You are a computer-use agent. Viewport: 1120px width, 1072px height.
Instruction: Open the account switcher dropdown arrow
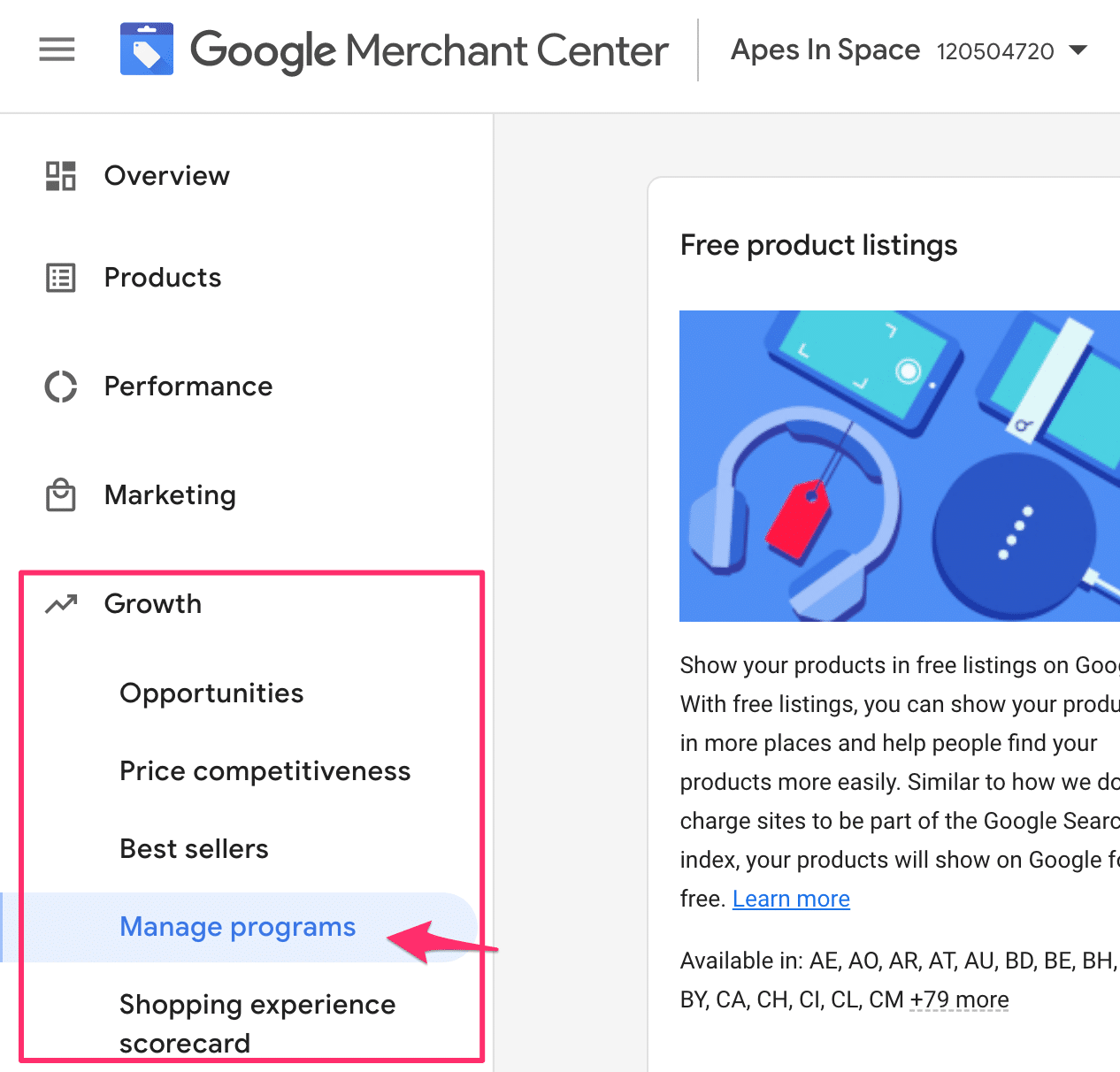point(1078,50)
